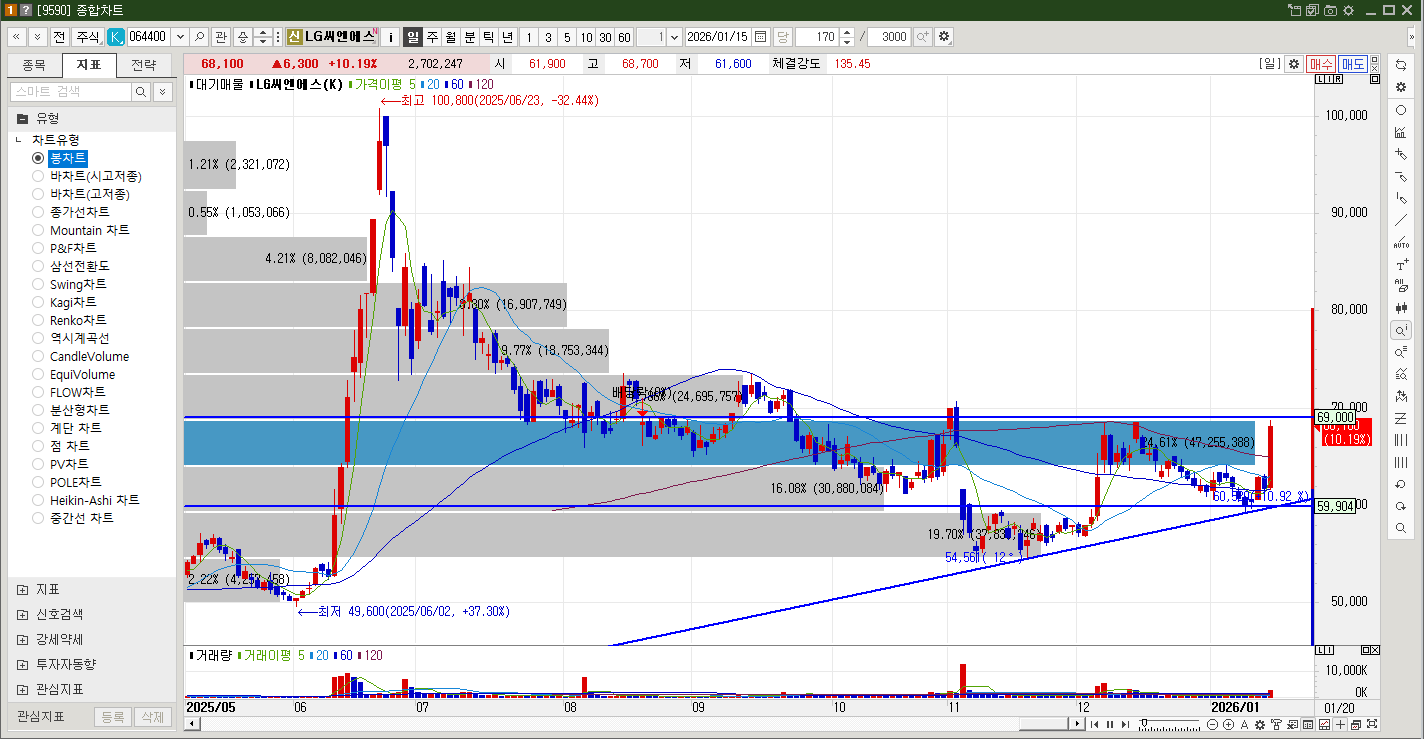Click the zoom-in plus circle icon

(x=1226, y=724)
